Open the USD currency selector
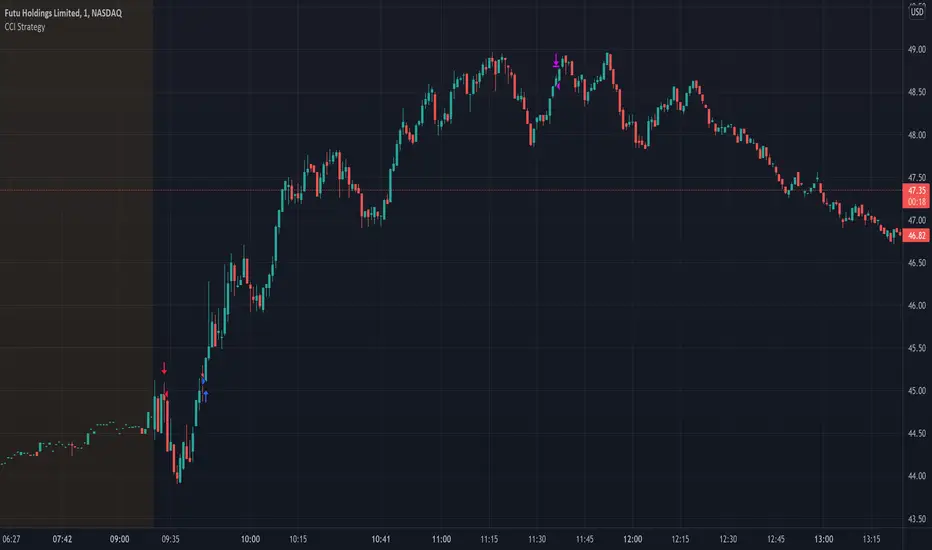 (x=915, y=12)
